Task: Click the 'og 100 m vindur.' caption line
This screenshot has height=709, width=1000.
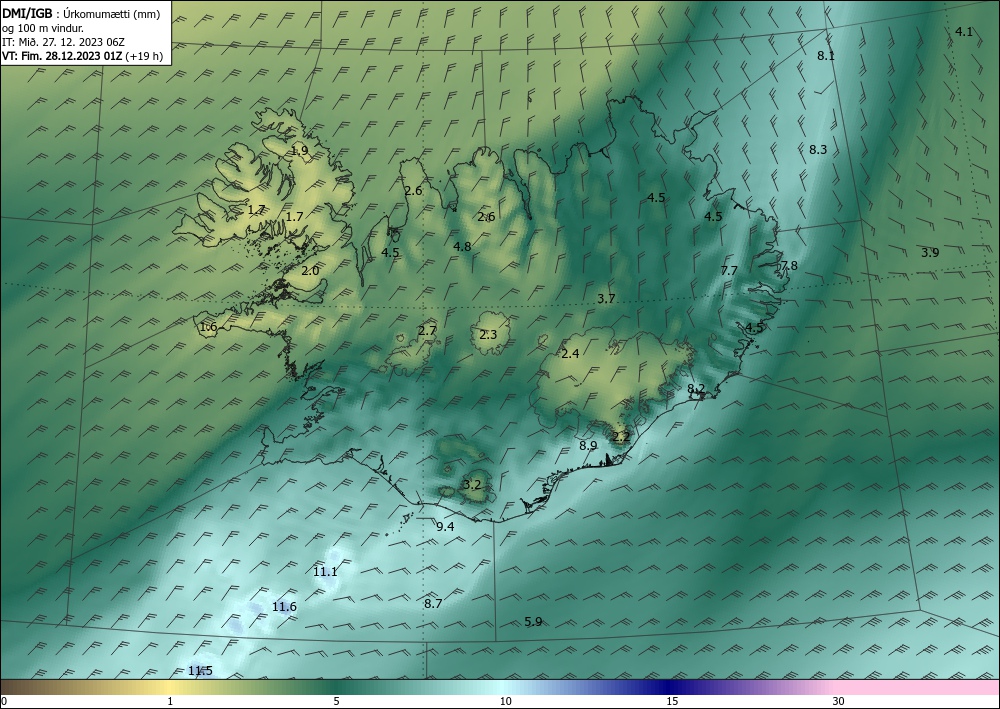Action: [x=43, y=28]
